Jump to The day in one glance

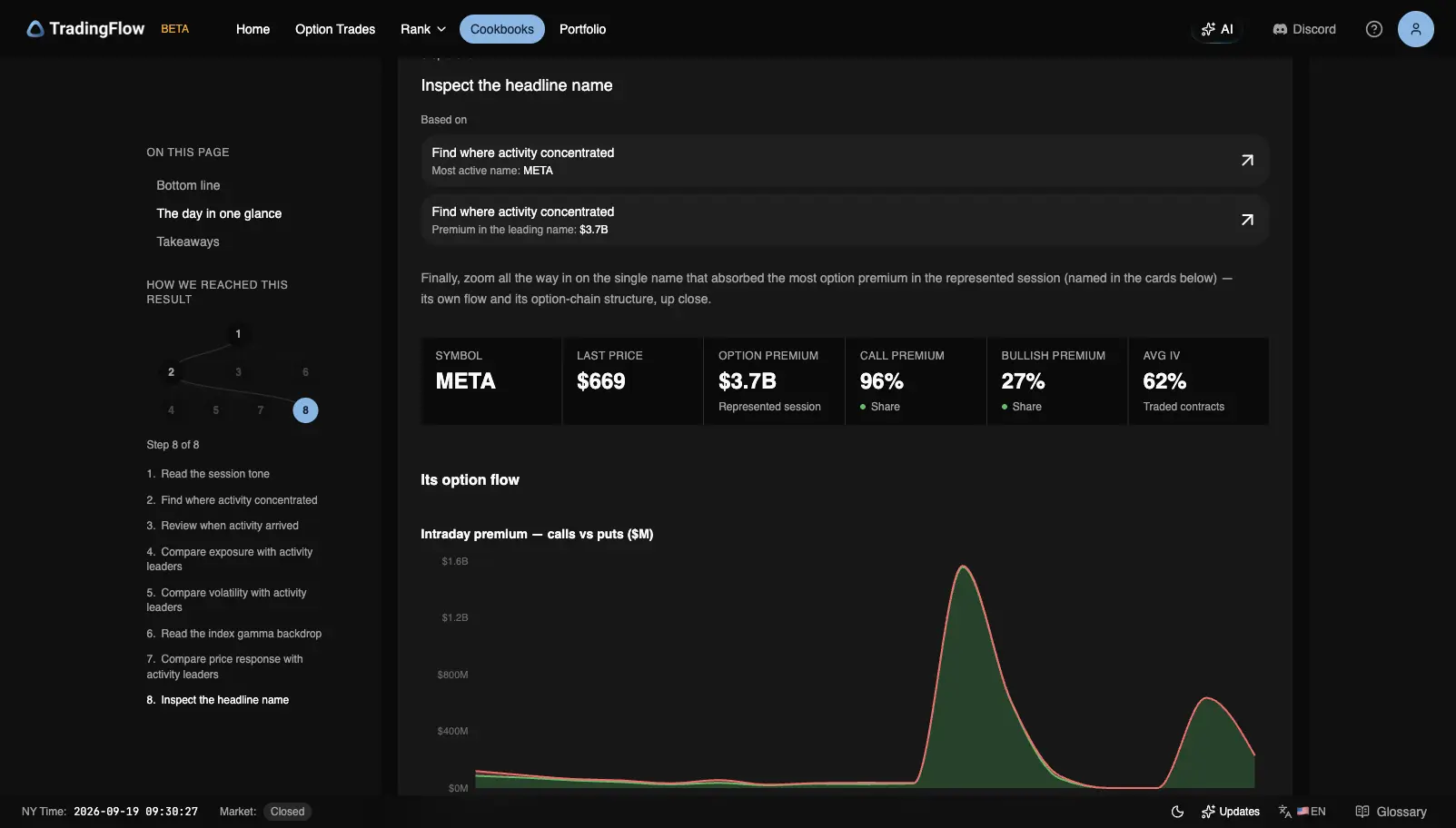(219, 213)
